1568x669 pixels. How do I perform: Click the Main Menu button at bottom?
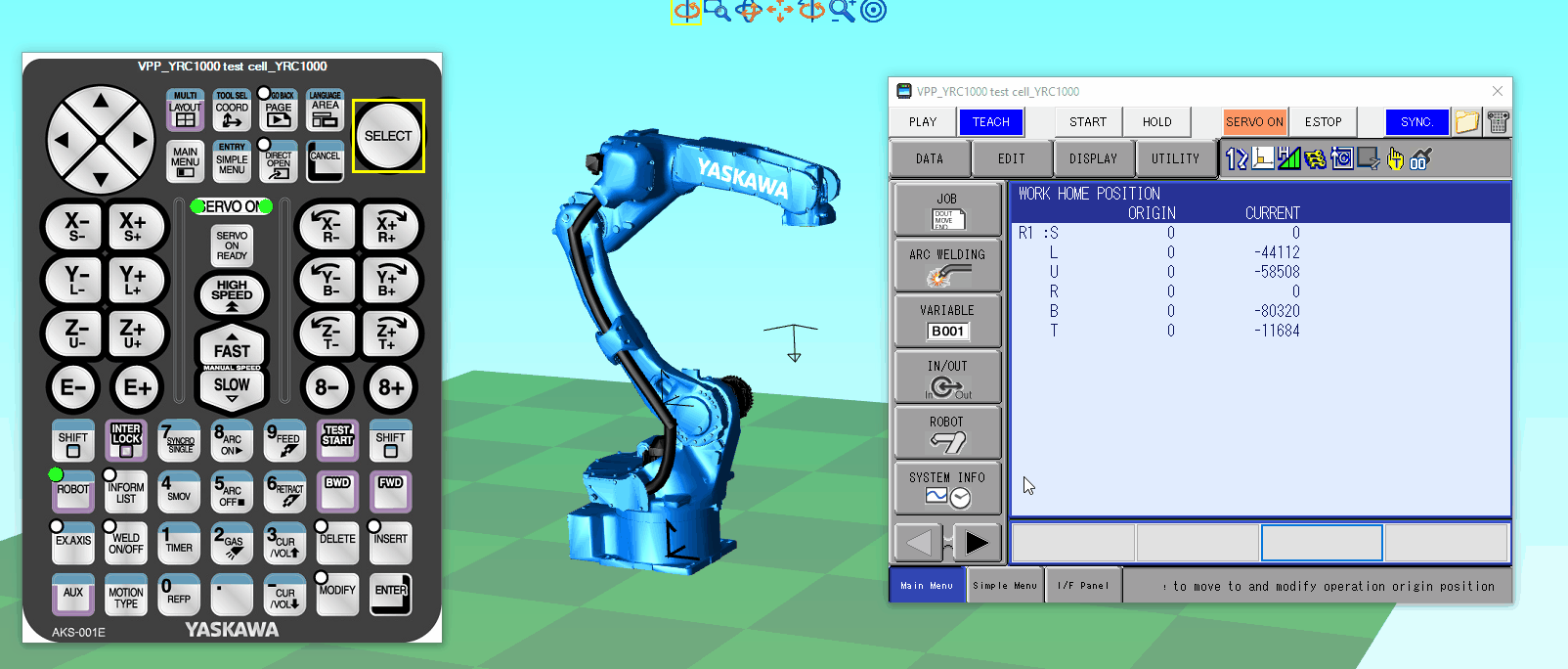[927, 585]
